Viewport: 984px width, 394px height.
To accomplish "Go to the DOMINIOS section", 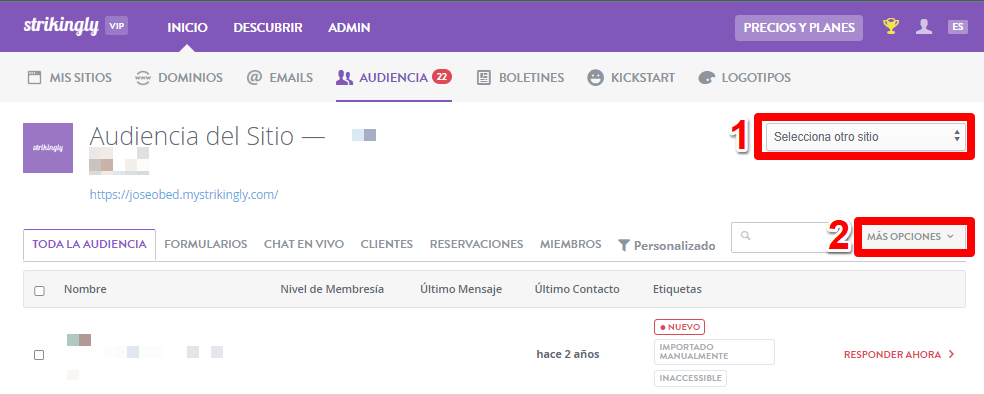I will coord(179,78).
